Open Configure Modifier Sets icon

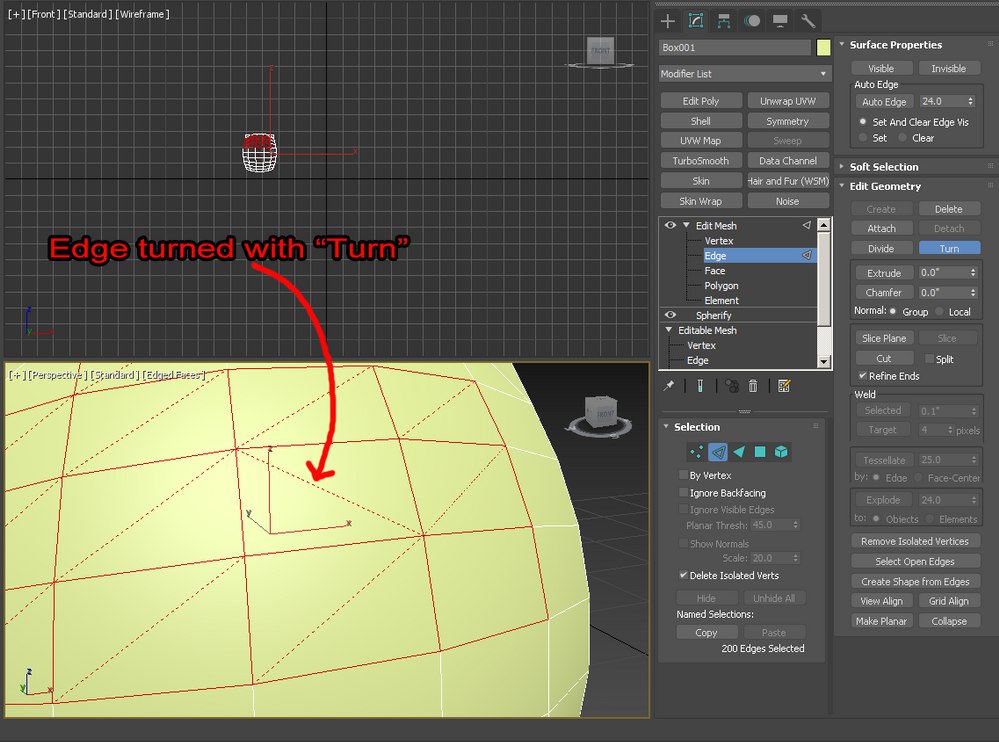click(x=784, y=386)
